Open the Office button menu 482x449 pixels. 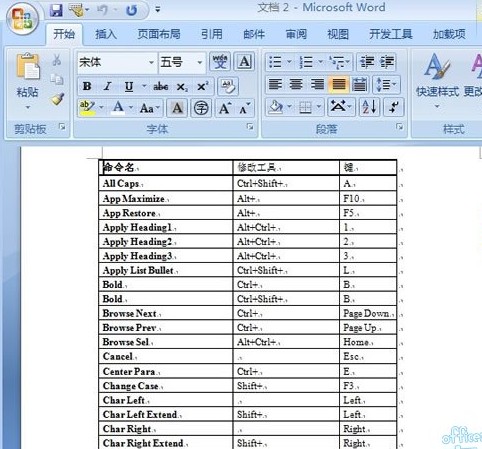(x=22, y=18)
